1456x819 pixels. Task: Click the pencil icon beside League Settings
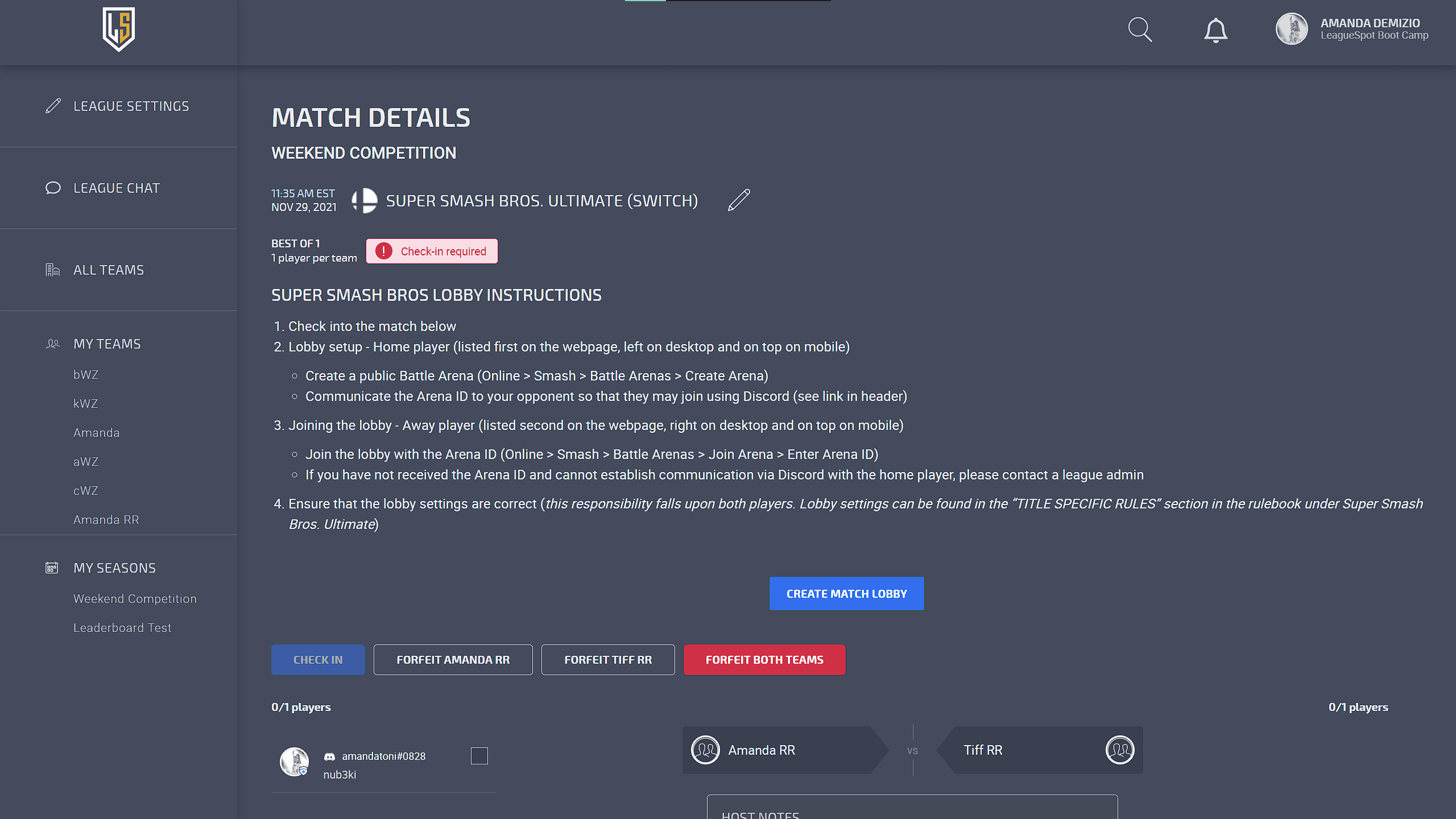(x=53, y=106)
